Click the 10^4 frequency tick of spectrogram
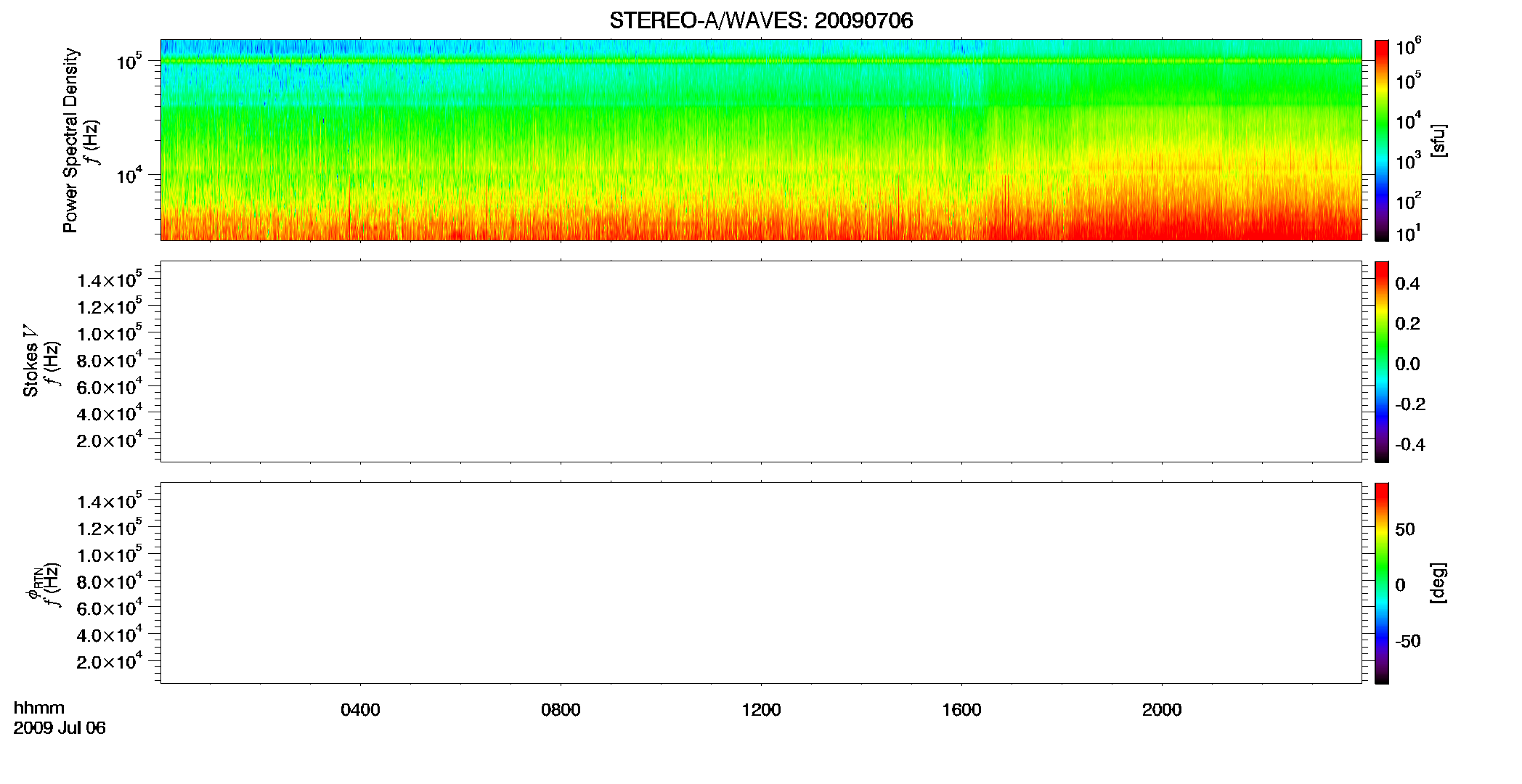 point(129,175)
